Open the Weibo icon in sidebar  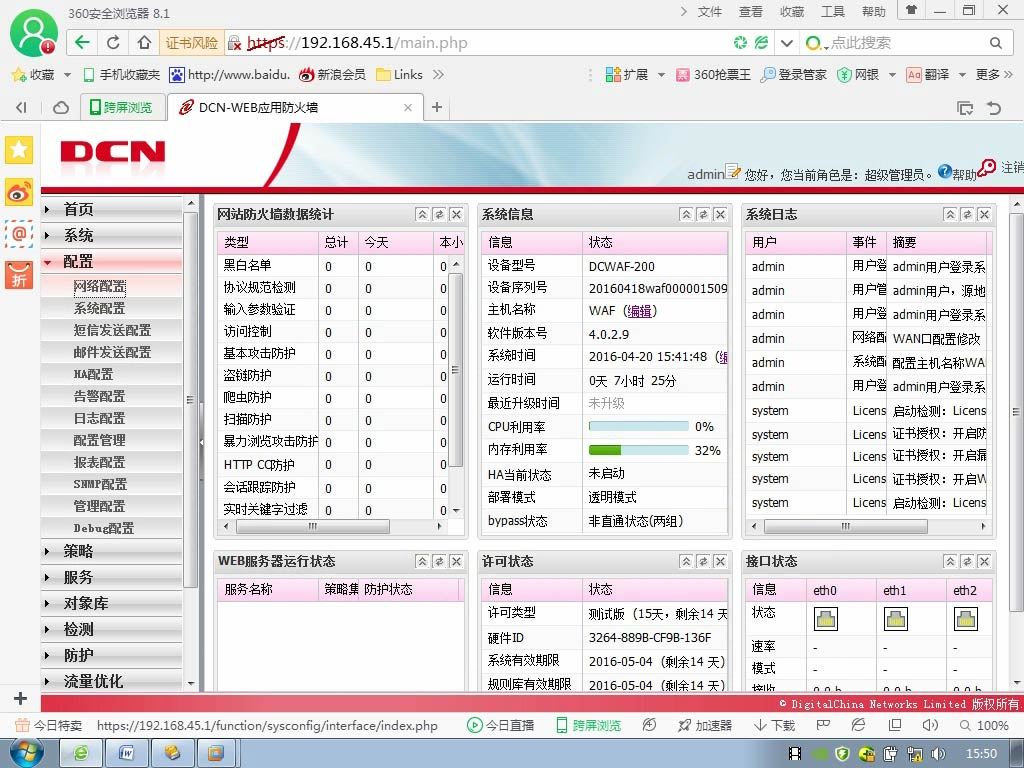(19, 192)
